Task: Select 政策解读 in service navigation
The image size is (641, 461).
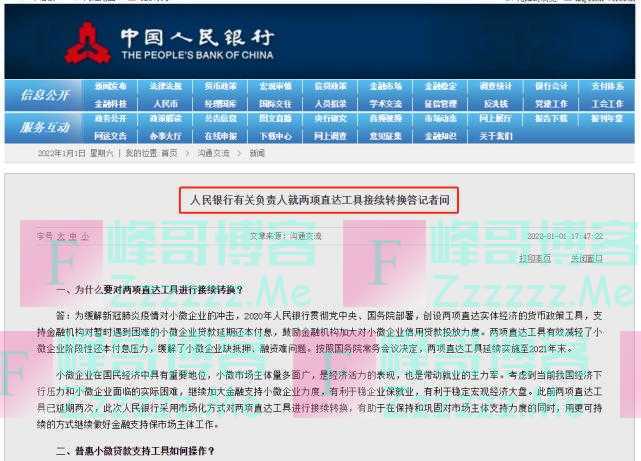Action: pyautogui.click(x=166, y=119)
